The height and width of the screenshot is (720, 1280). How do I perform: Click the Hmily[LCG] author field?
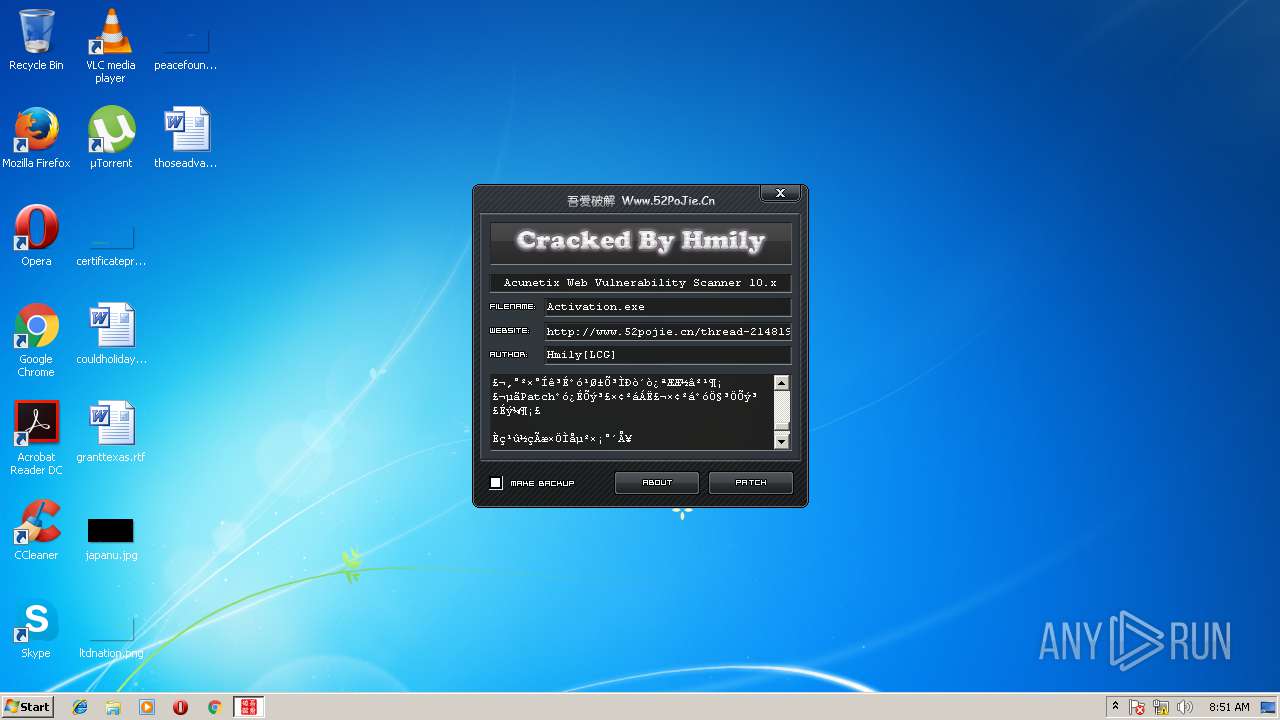click(x=667, y=355)
